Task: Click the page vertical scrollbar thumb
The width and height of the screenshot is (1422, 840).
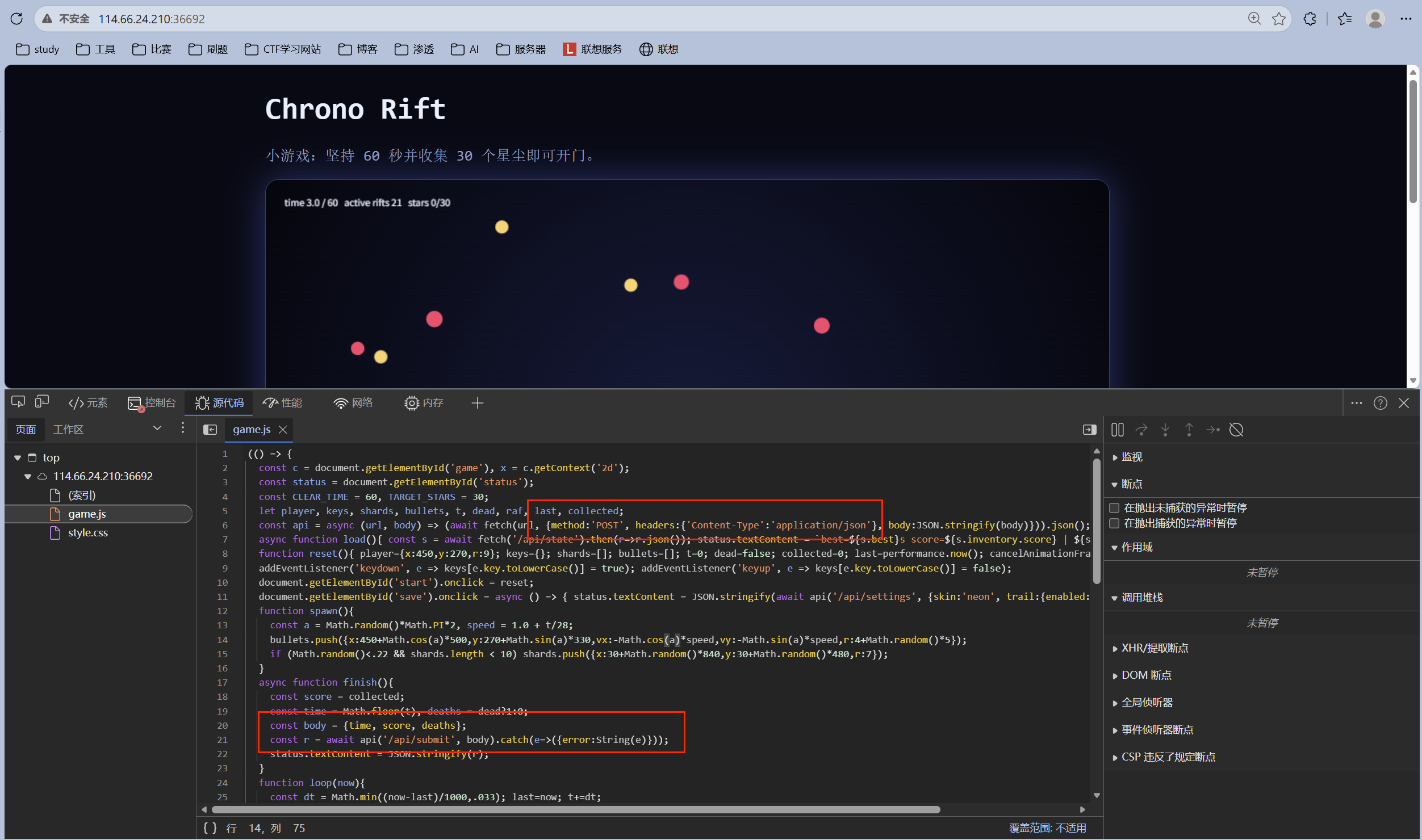Action: (1413, 142)
